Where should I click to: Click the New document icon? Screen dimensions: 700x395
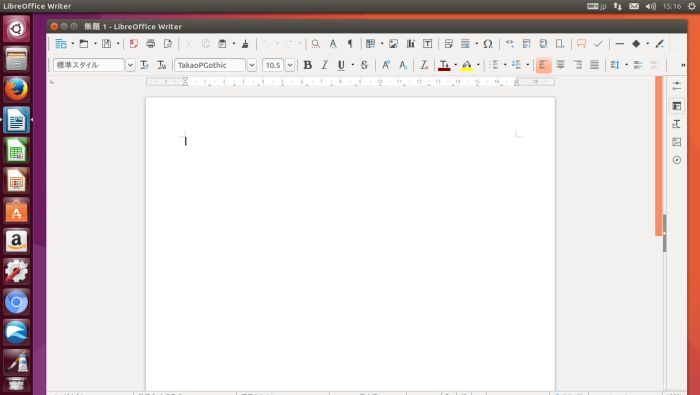coord(61,44)
